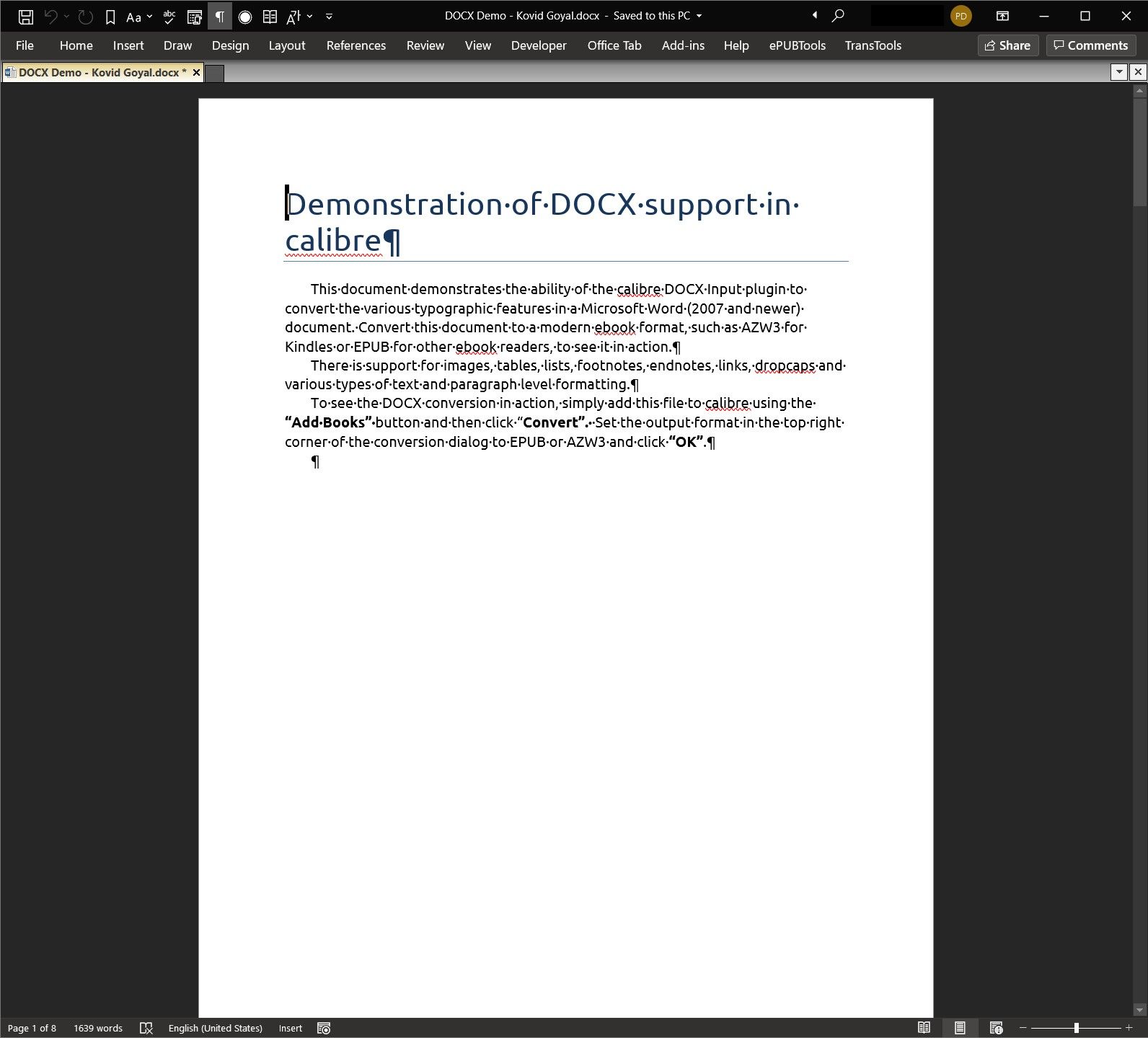Open the Office Tab ribbon tab

[614, 45]
